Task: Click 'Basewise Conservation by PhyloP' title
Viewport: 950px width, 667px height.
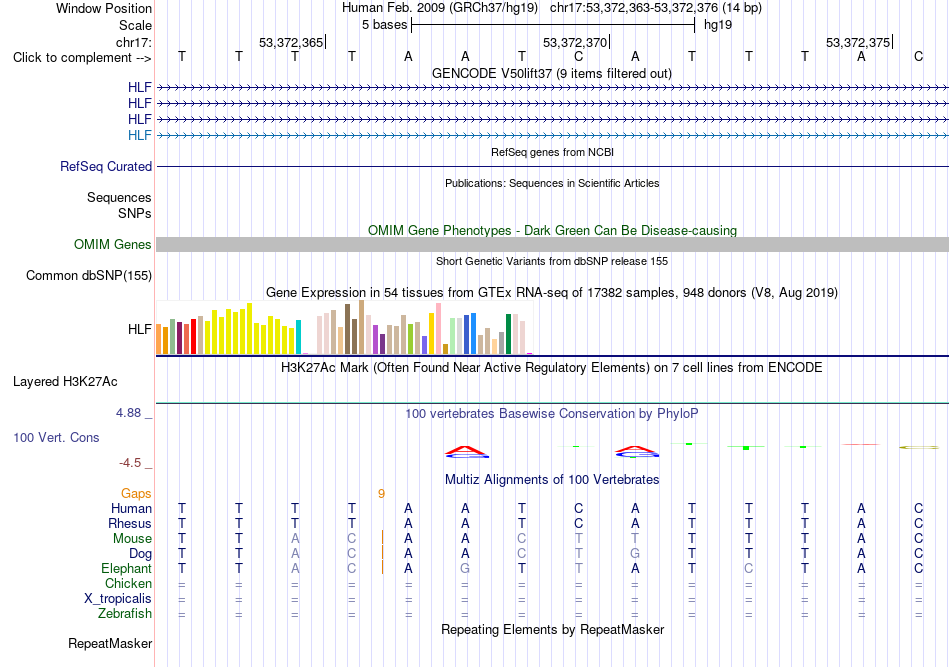Action: 552,413
